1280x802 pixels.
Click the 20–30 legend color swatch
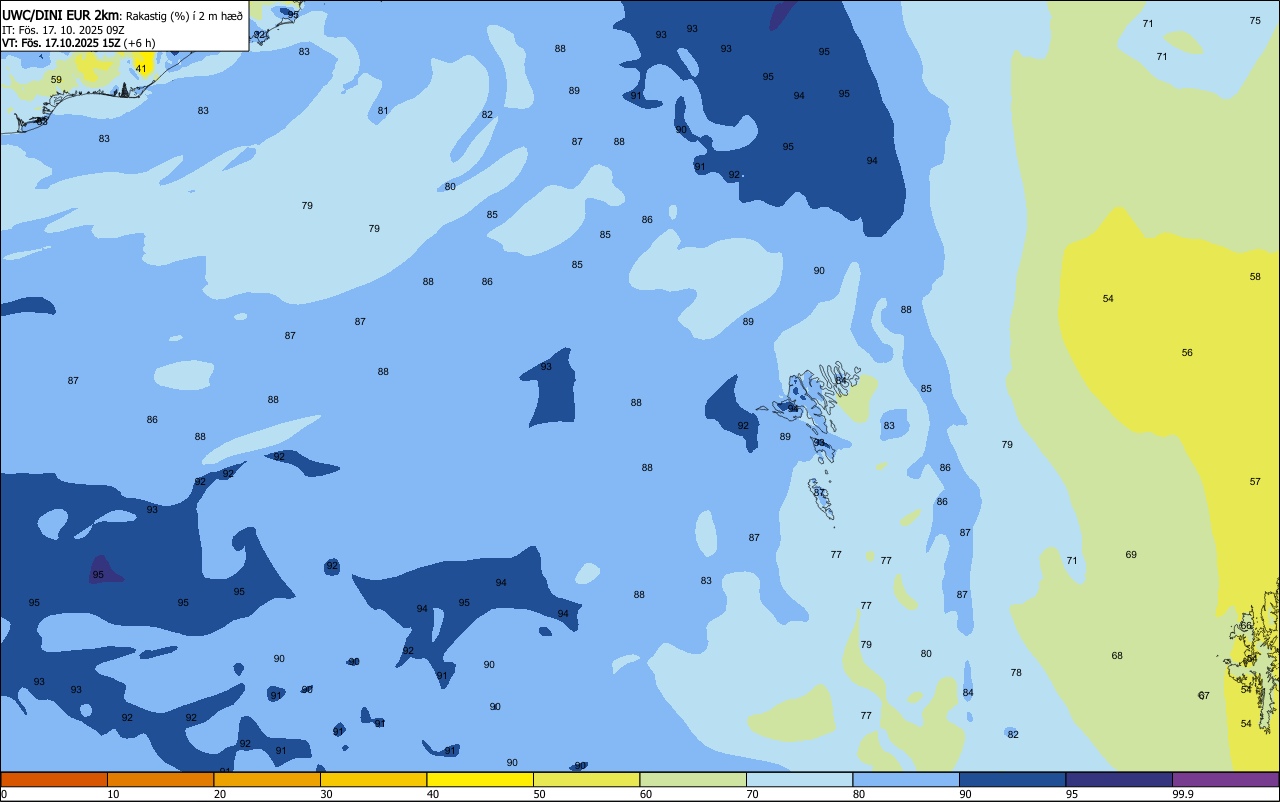[x=267, y=779]
